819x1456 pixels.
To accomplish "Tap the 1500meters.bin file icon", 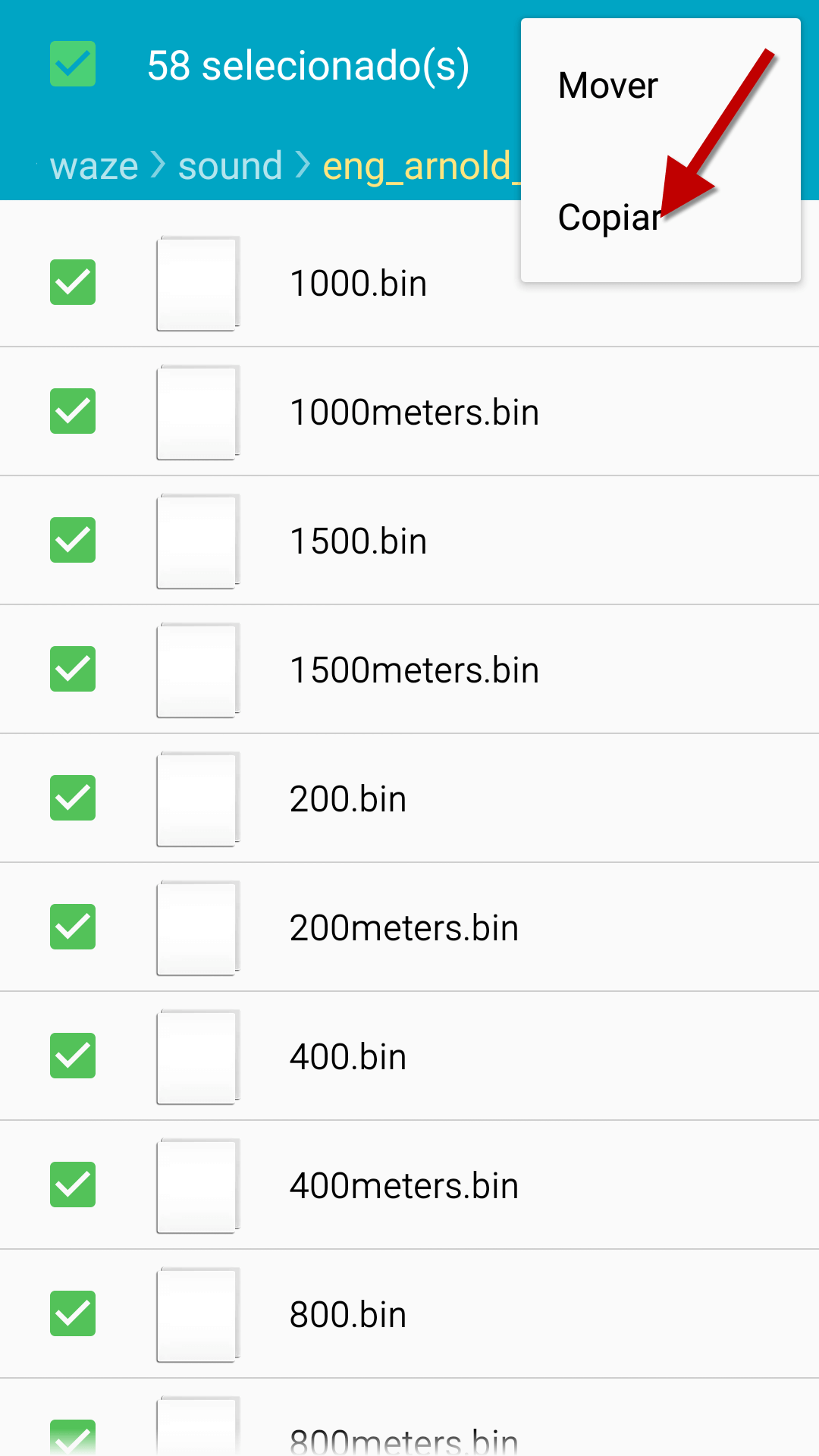I will pos(197,670).
